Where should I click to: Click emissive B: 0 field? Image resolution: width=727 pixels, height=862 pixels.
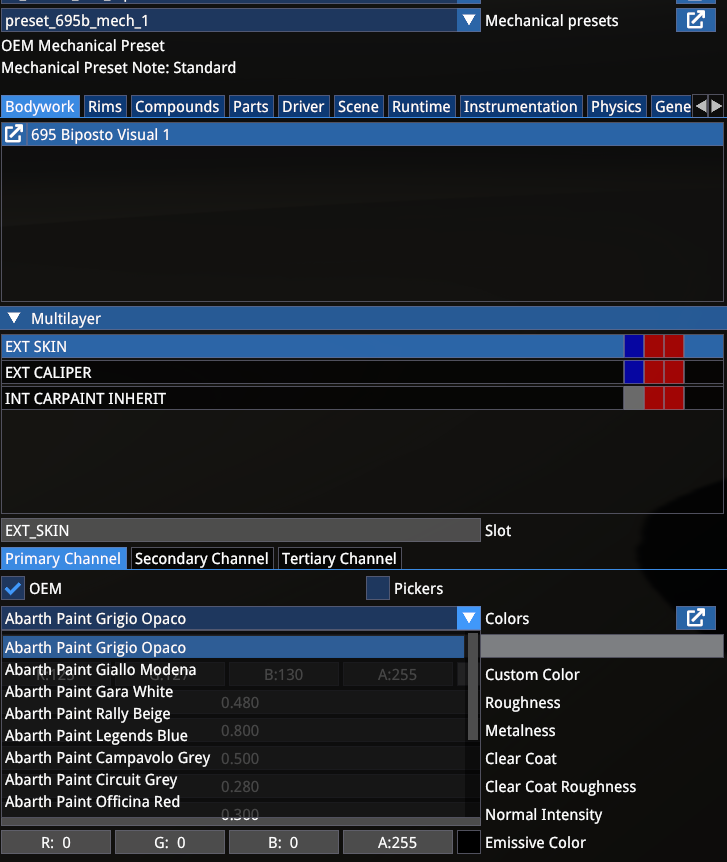coord(284,842)
